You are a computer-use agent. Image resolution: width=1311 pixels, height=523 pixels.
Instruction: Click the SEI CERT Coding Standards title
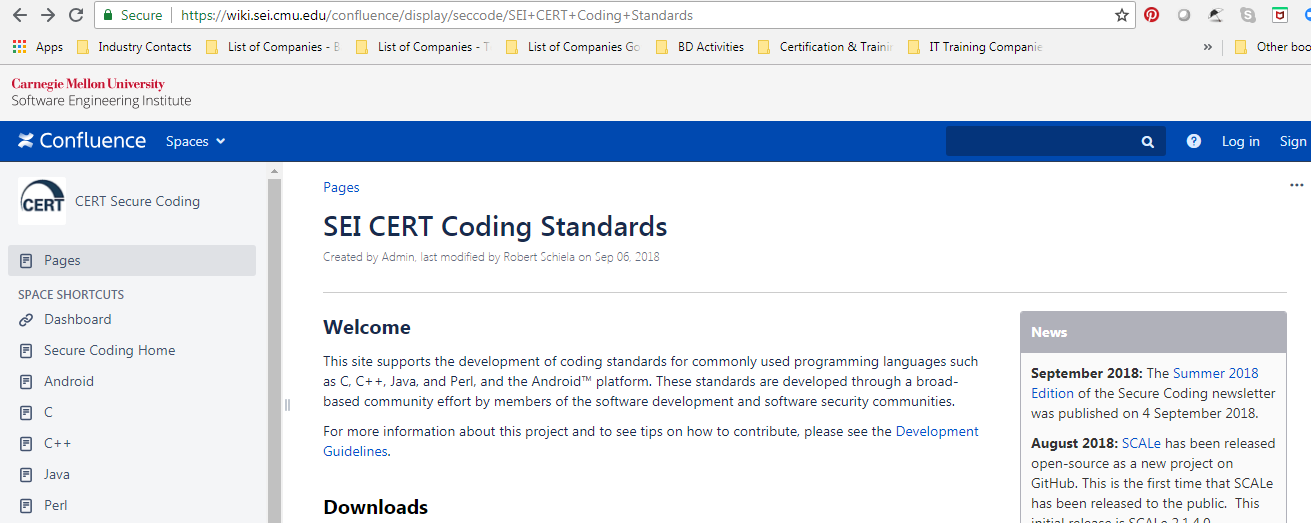[495, 226]
